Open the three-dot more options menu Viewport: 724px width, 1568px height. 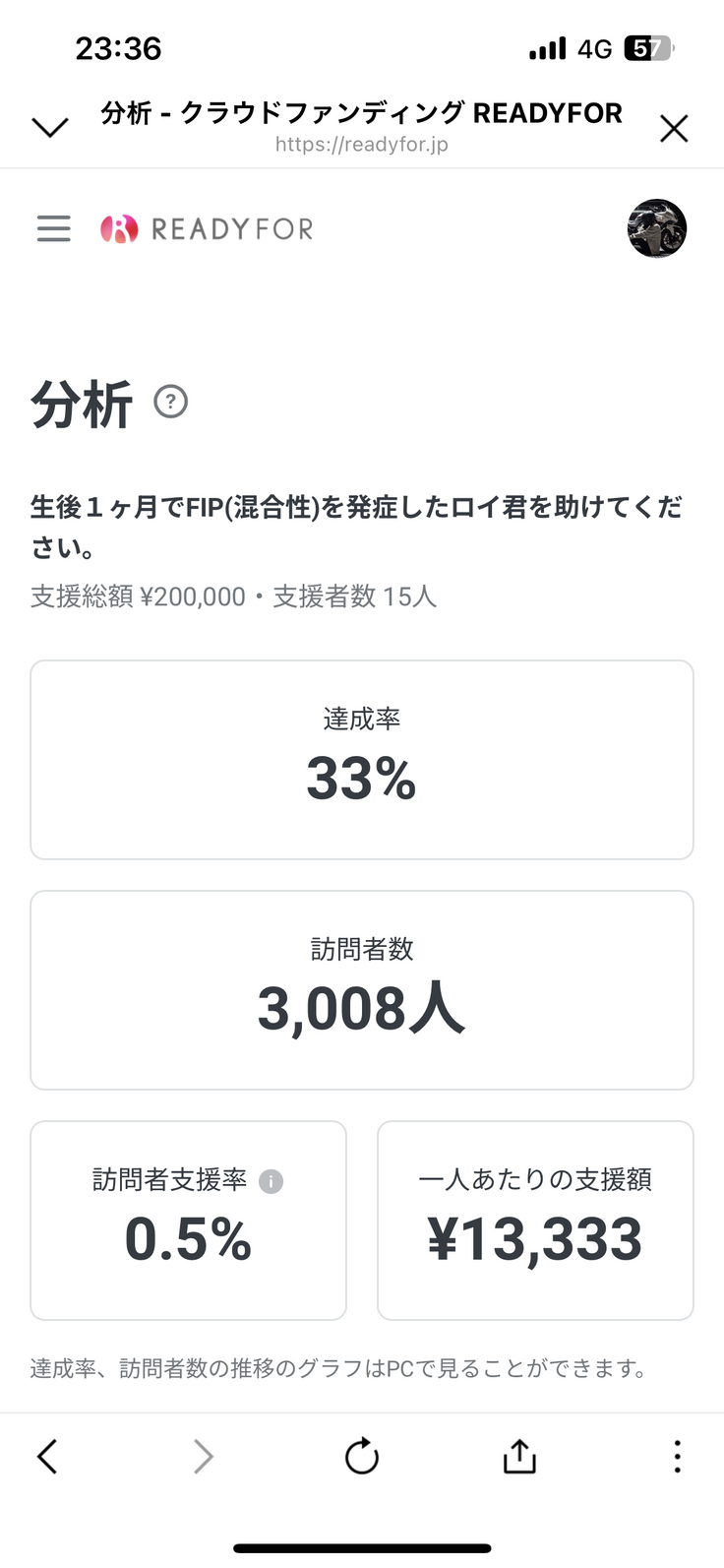[x=677, y=1456]
